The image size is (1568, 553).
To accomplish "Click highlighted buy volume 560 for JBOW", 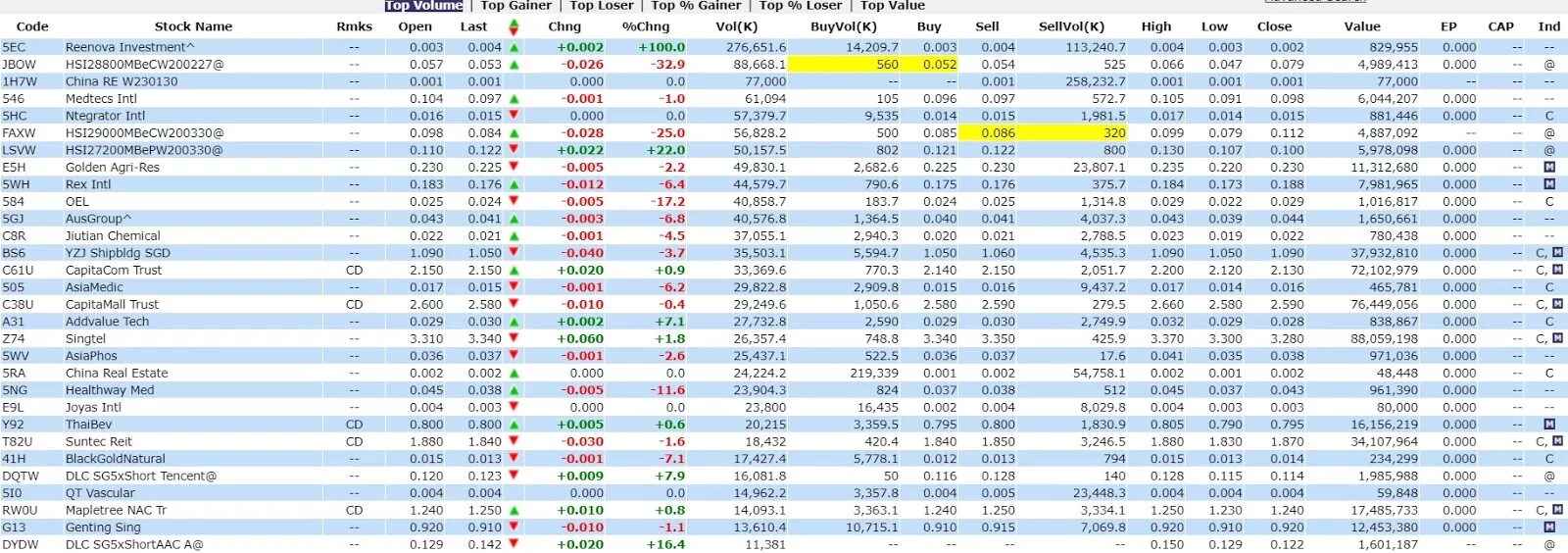I will tap(887, 65).
